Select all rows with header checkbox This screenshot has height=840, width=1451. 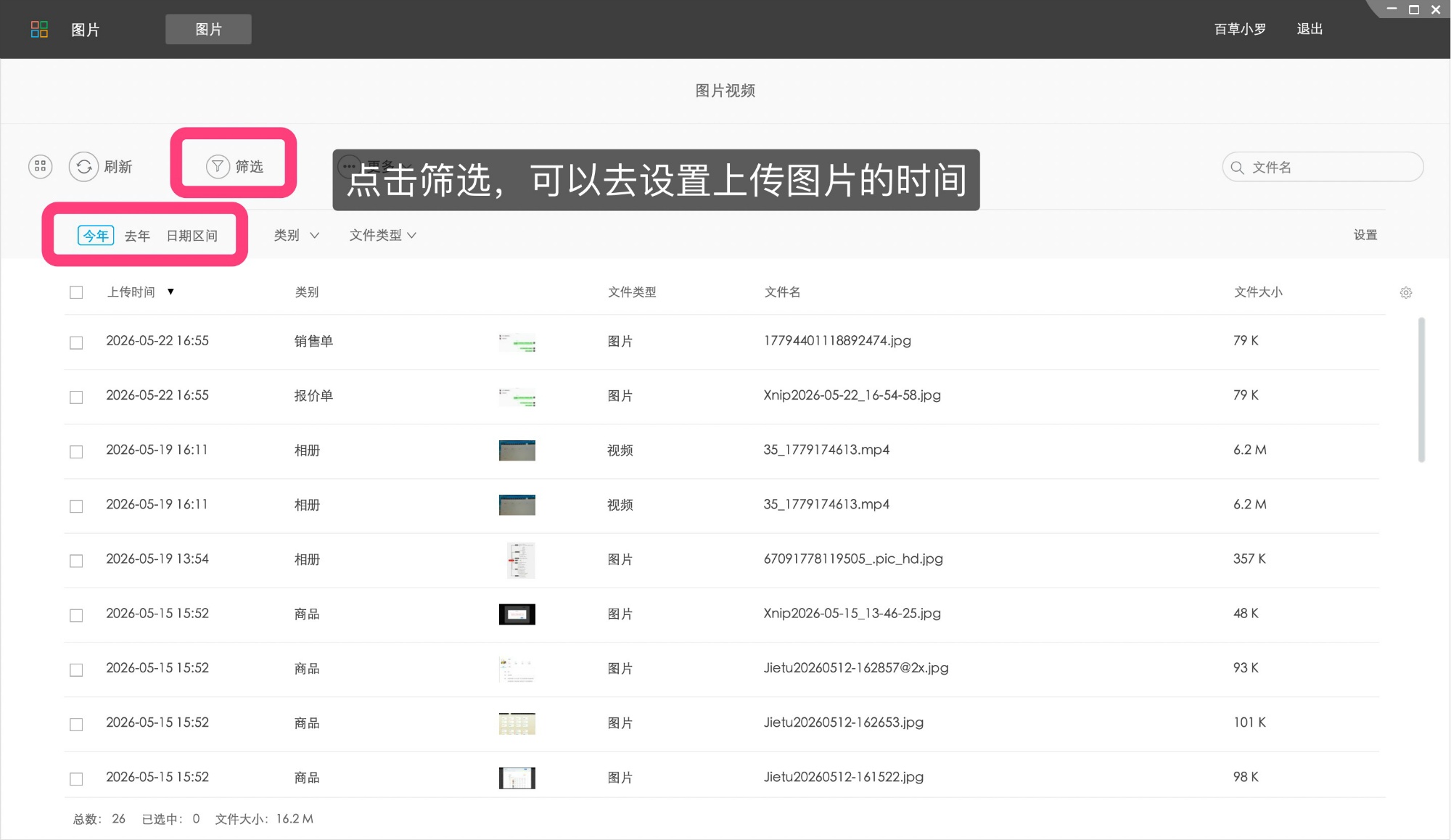pyautogui.click(x=76, y=292)
